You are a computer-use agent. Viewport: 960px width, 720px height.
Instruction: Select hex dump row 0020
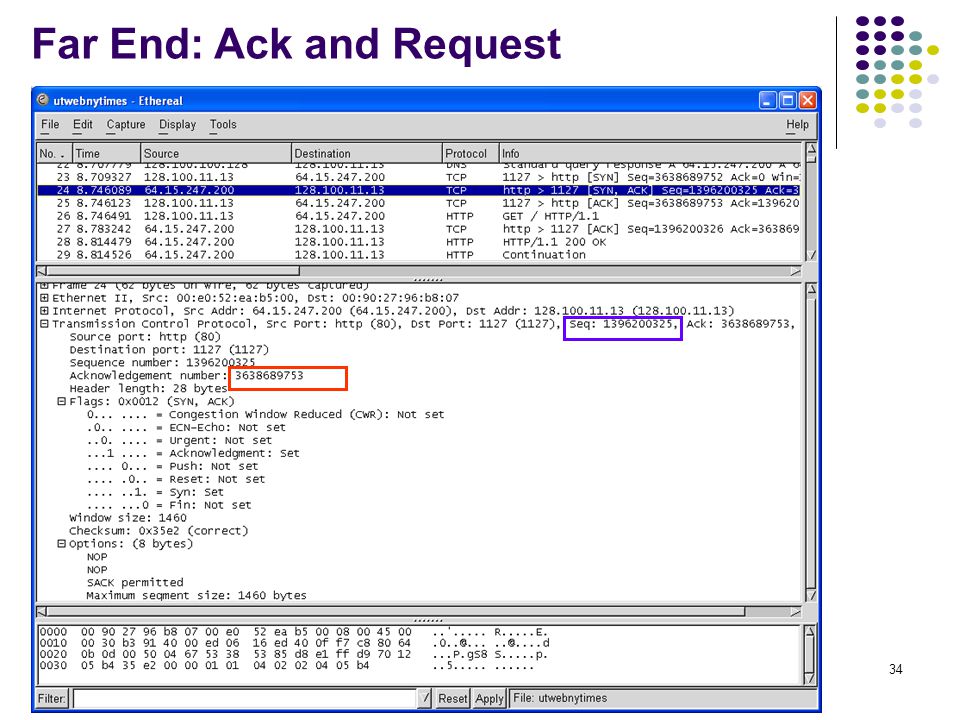tap(294, 654)
